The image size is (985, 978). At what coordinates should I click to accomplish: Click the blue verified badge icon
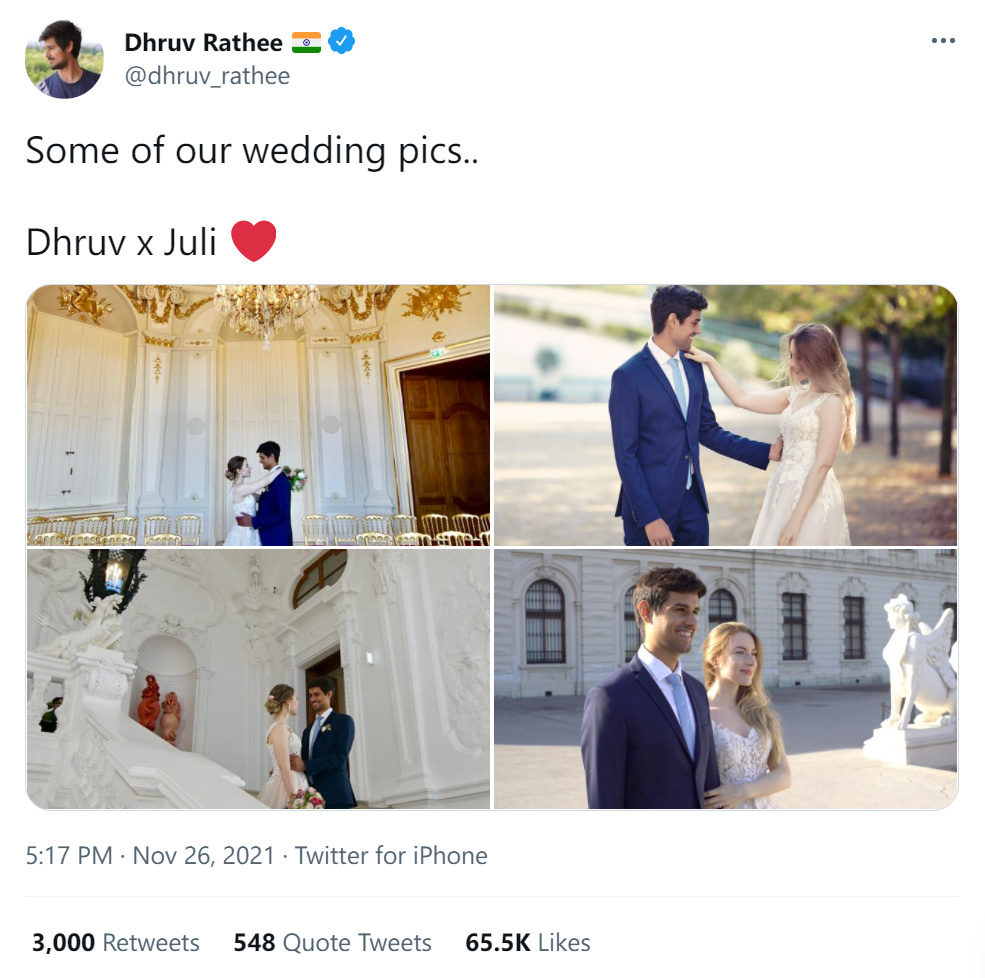pos(341,41)
